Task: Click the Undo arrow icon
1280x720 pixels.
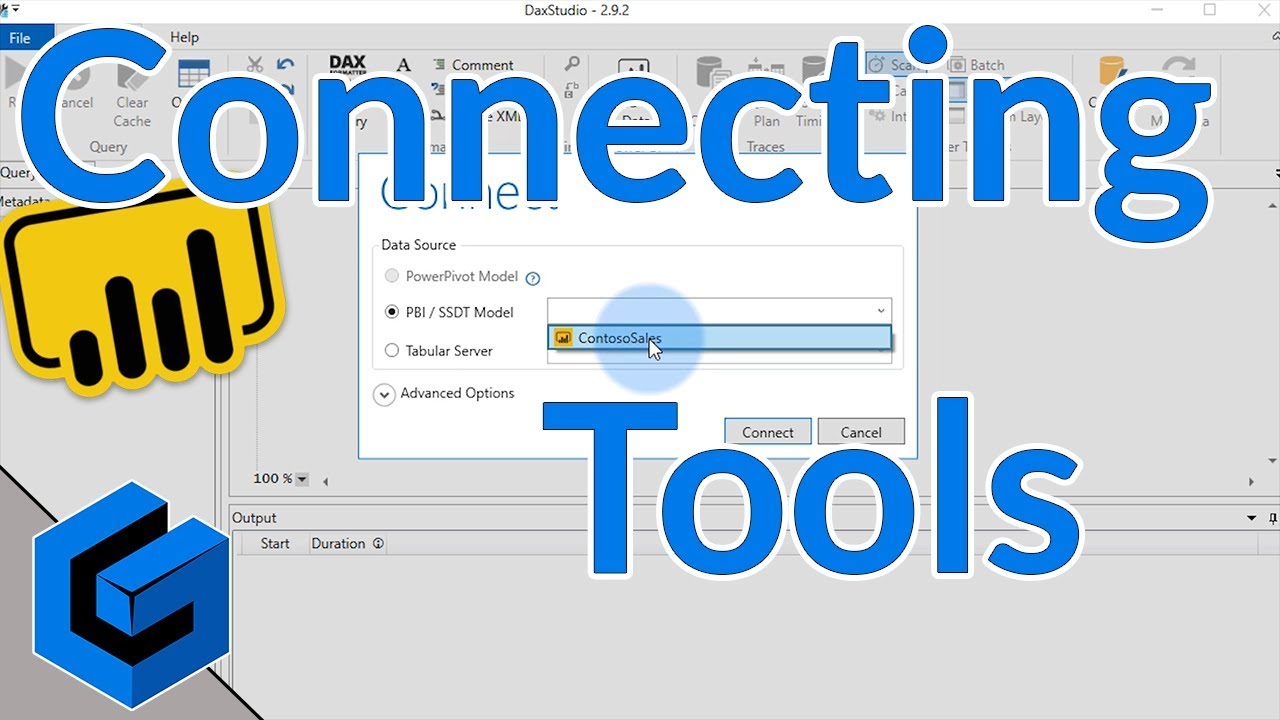Action: coord(285,65)
